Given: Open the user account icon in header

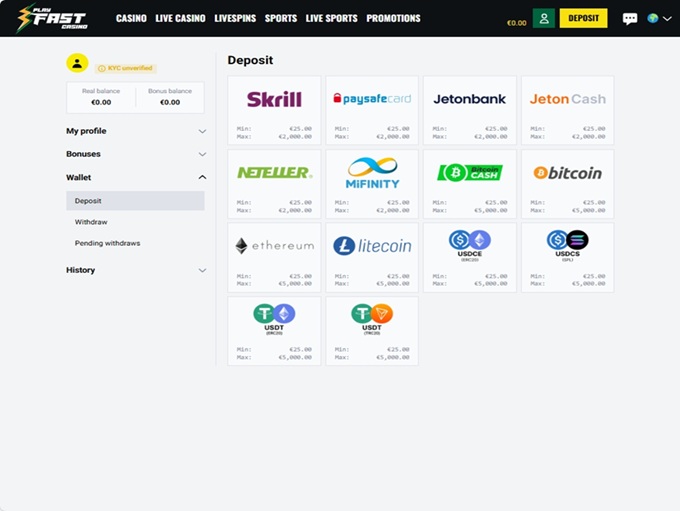Looking at the screenshot, I should 543,18.
